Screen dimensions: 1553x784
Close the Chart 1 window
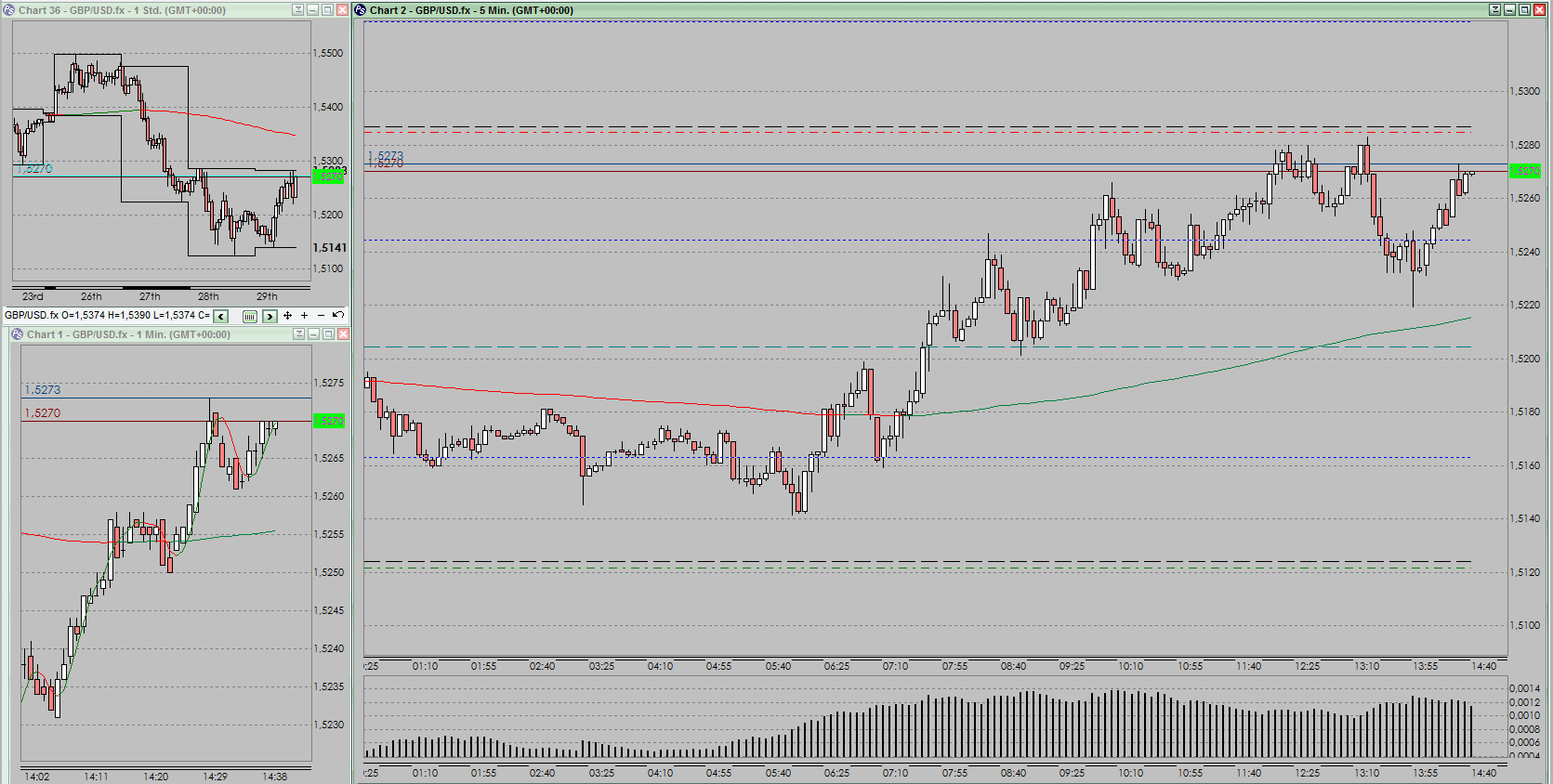pos(343,334)
